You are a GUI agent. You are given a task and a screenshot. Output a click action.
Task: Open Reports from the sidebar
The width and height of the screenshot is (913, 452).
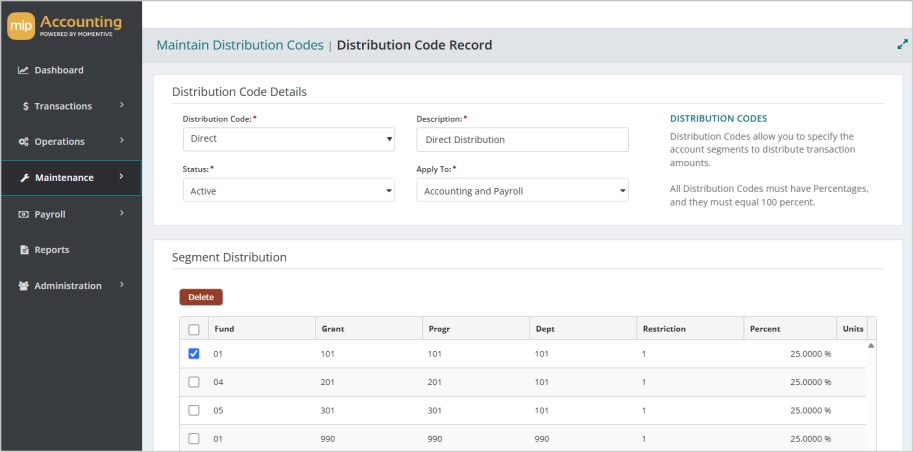[x=71, y=250]
